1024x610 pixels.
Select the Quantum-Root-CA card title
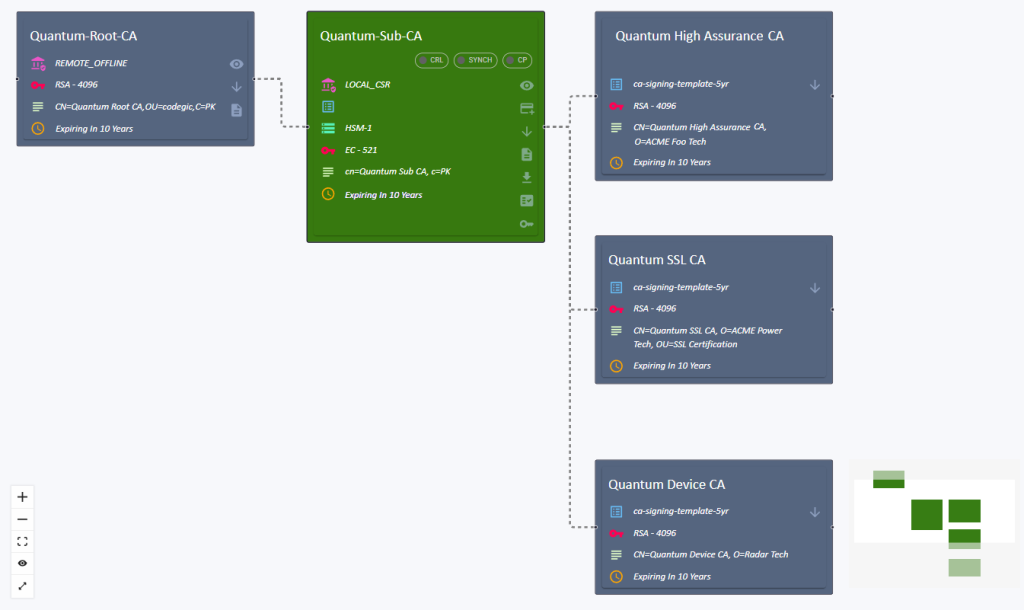pos(84,36)
